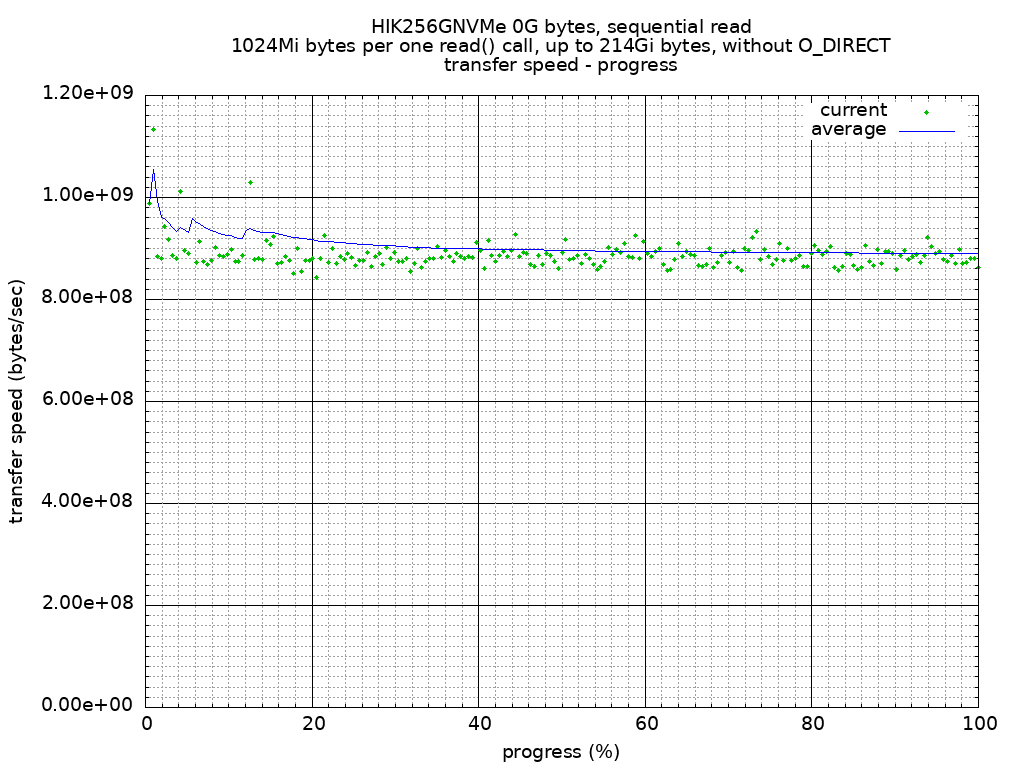
Task: Click the green diamond marker in the legend
Action: (926, 112)
